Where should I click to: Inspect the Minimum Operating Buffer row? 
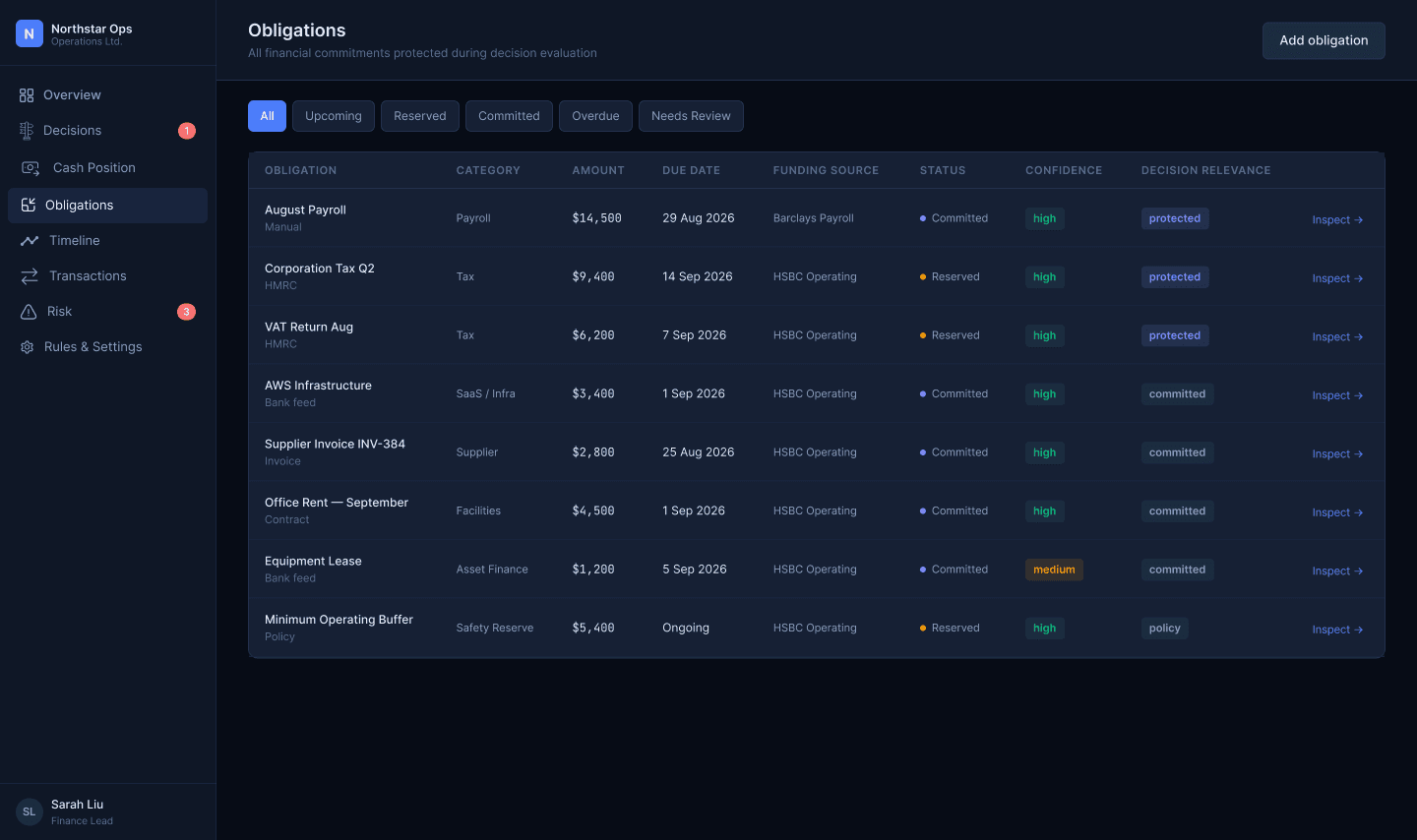pyautogui.click(x=1337, y=630)
